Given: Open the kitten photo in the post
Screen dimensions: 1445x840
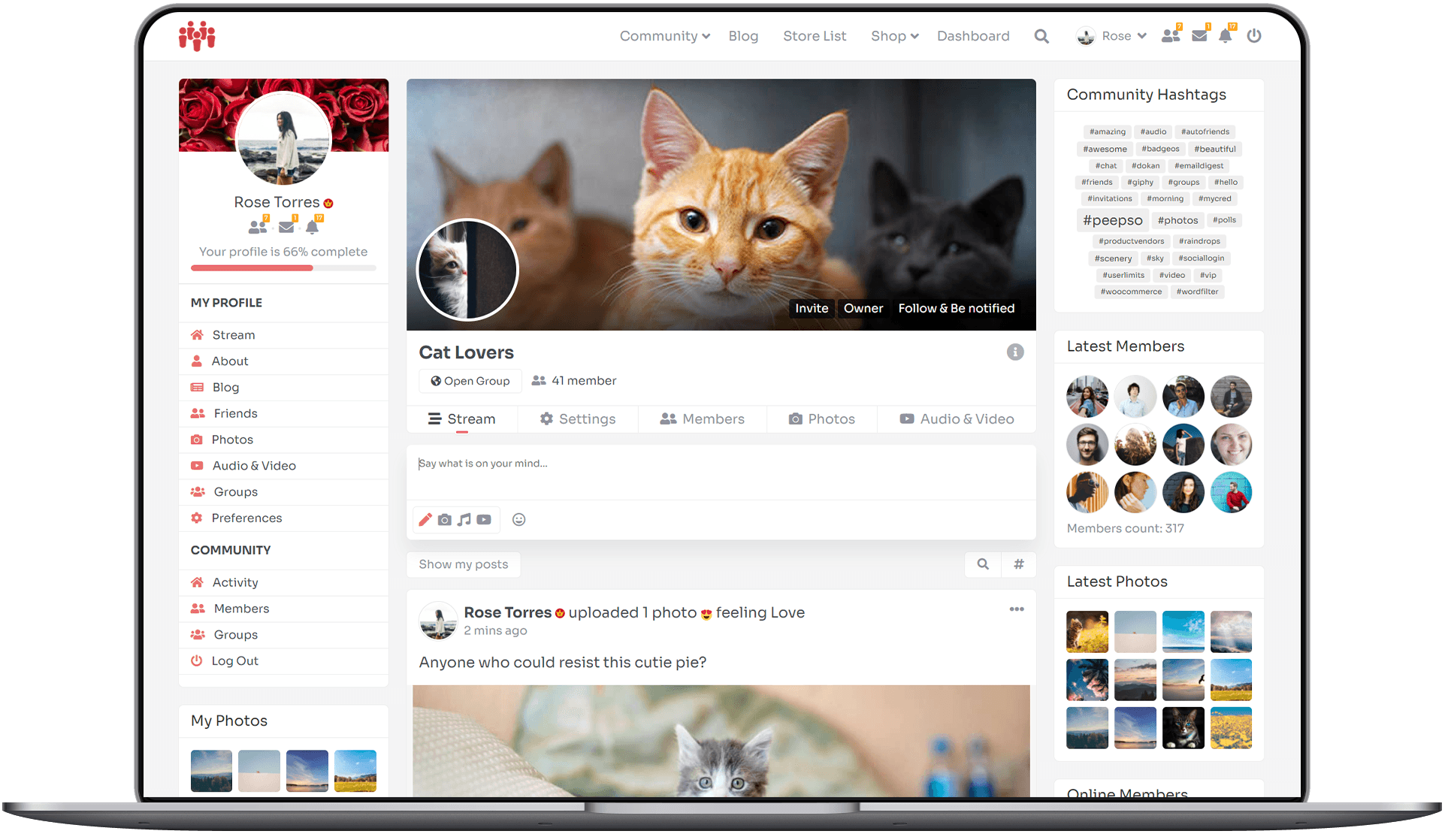Looking at the screenshot, I should [x=721, y=741].
